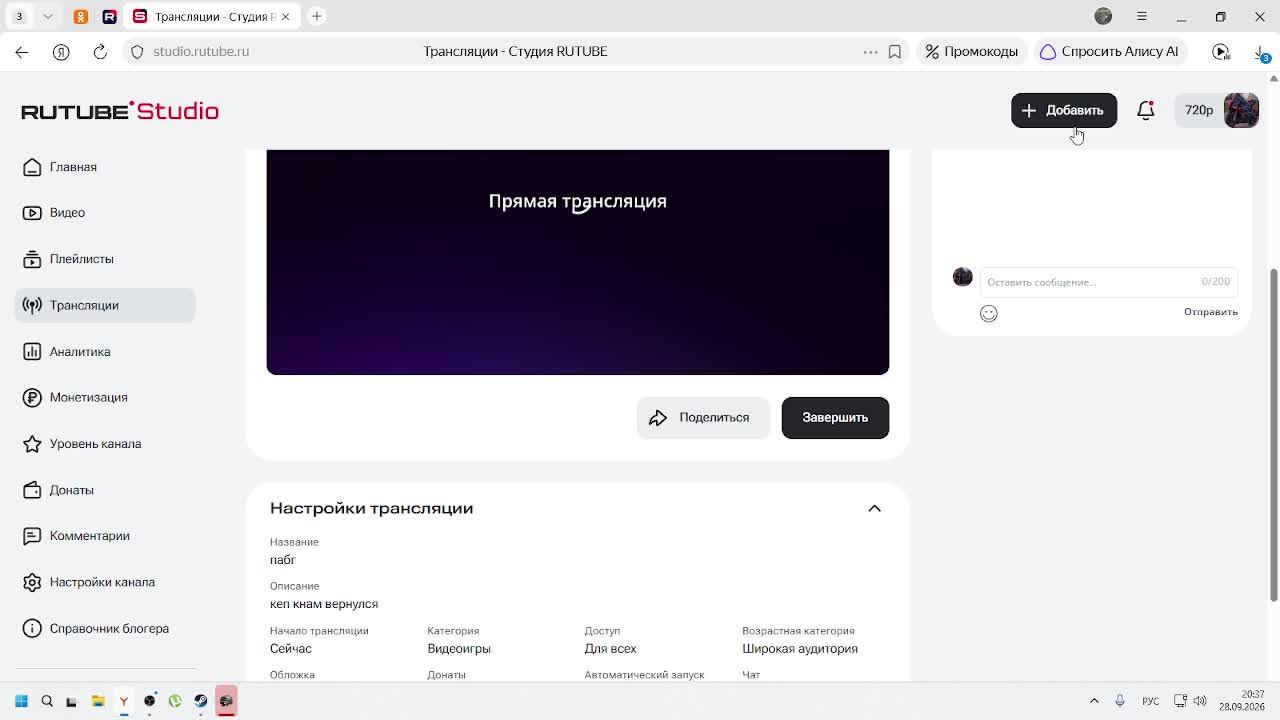
Task: Open Steam from the taskbar
Action: point(201,701)
